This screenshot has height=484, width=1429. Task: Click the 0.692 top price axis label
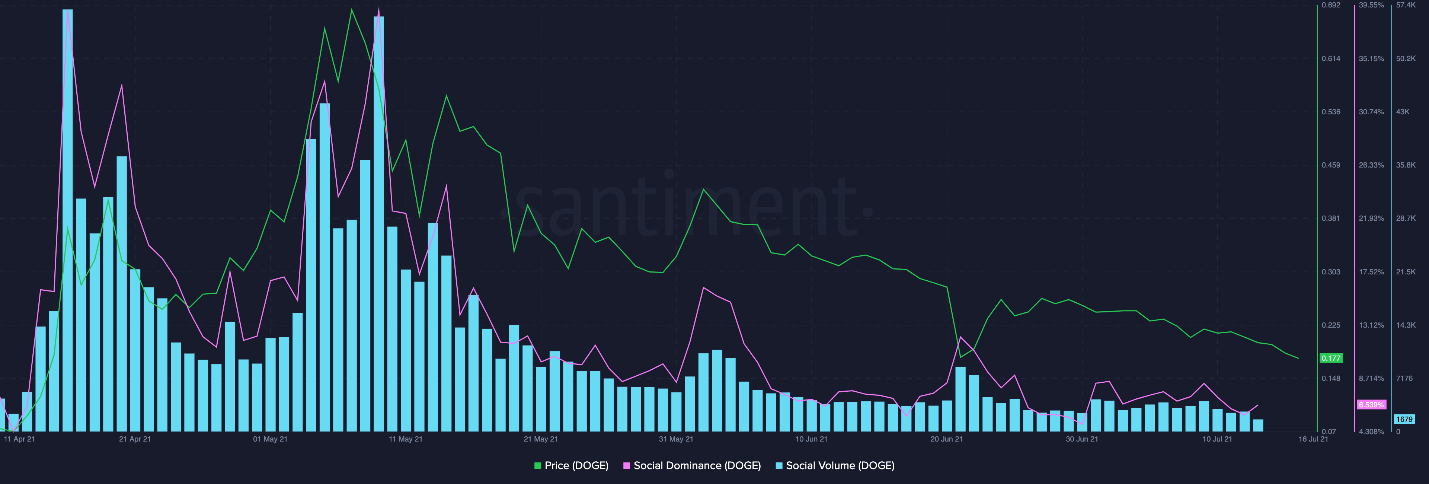pyautogui.click(x=1331, y=5)
